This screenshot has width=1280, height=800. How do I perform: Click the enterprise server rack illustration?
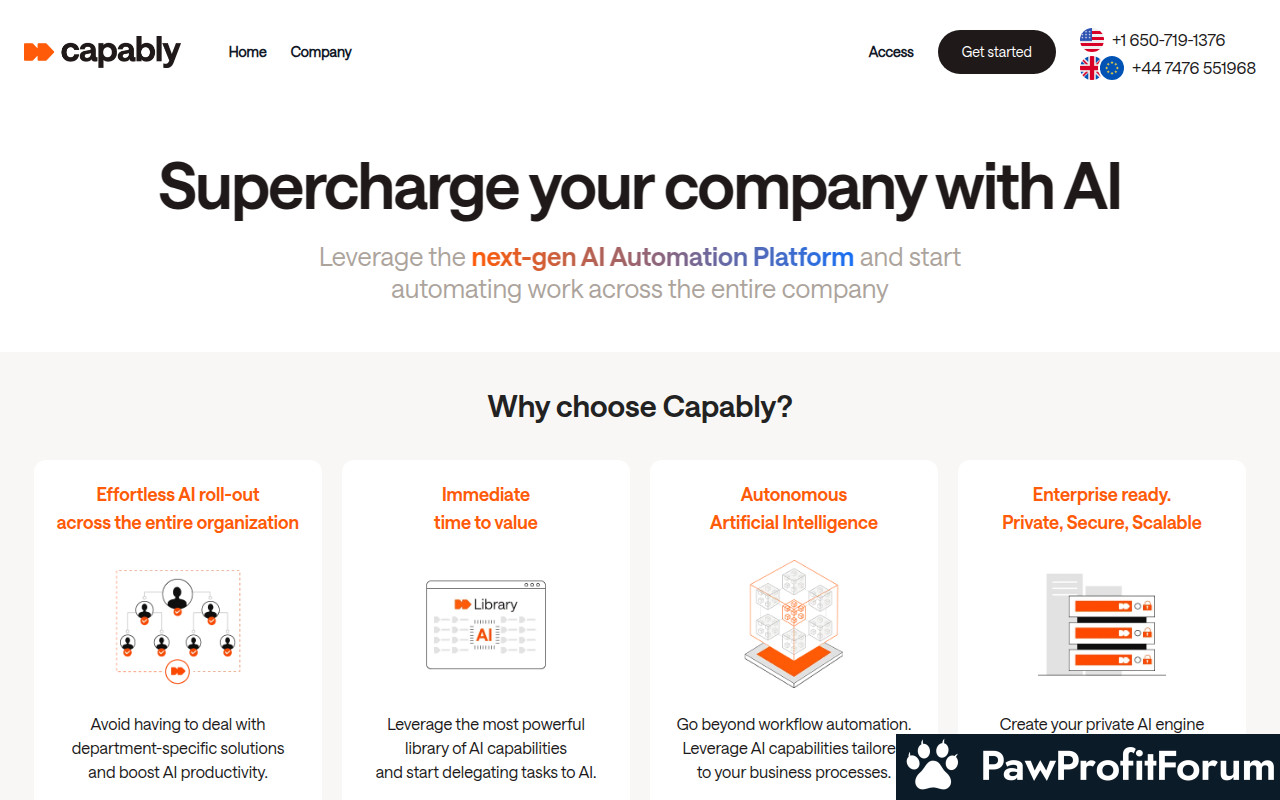(x=1102, y=624)
